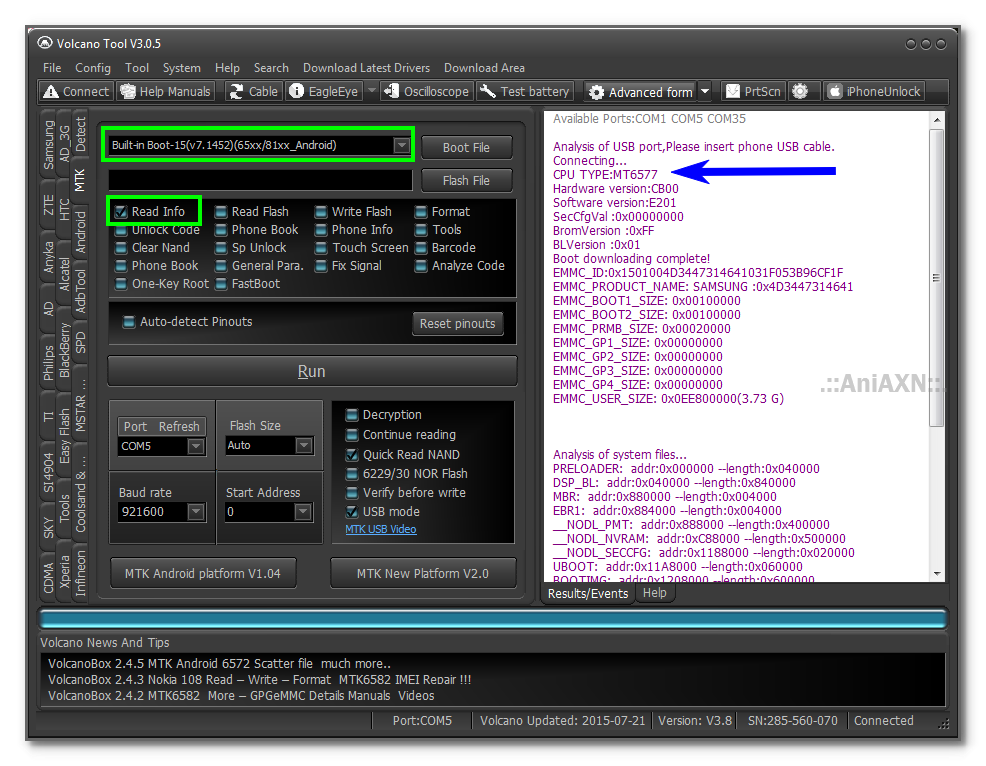The image size is (986, 766).
Task: Check the Read Flash option
Action: pos(221,212)
